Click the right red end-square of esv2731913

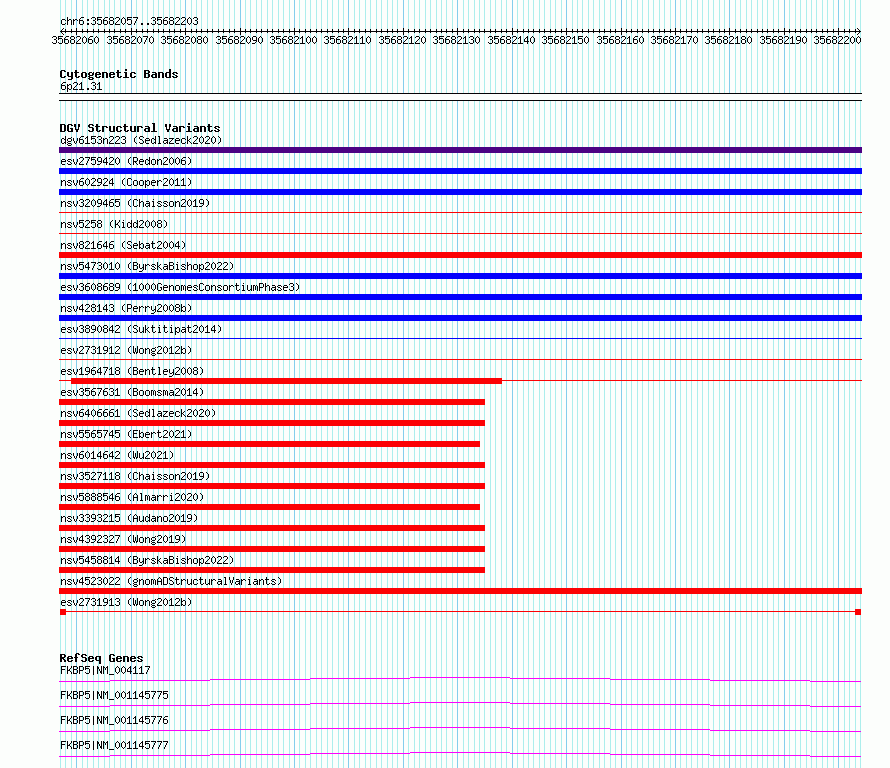click(x=858, y=612)
